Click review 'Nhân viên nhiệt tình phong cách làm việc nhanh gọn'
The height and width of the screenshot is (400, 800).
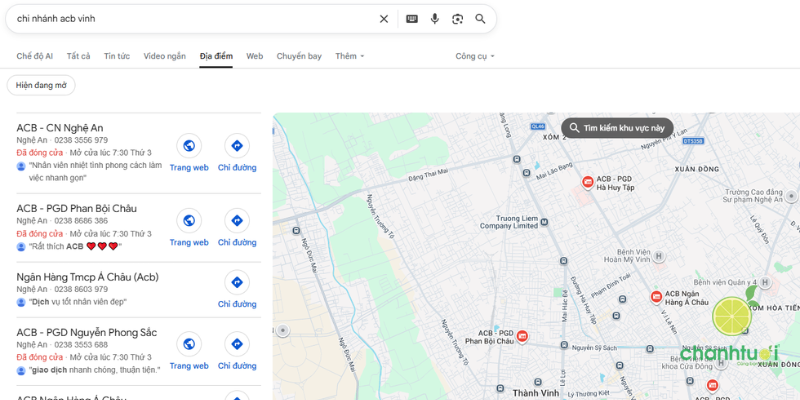95,171
